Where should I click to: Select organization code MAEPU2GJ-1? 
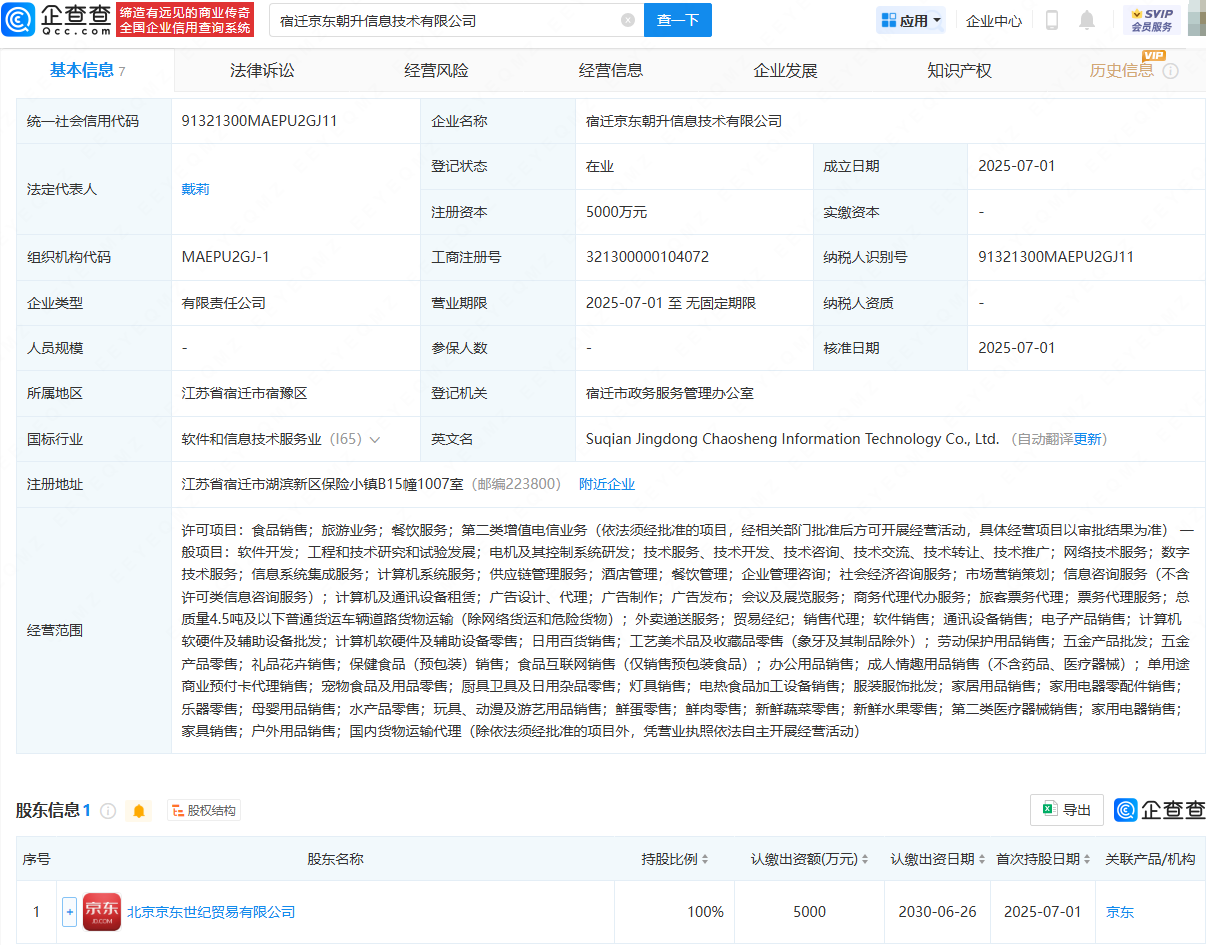225,257
